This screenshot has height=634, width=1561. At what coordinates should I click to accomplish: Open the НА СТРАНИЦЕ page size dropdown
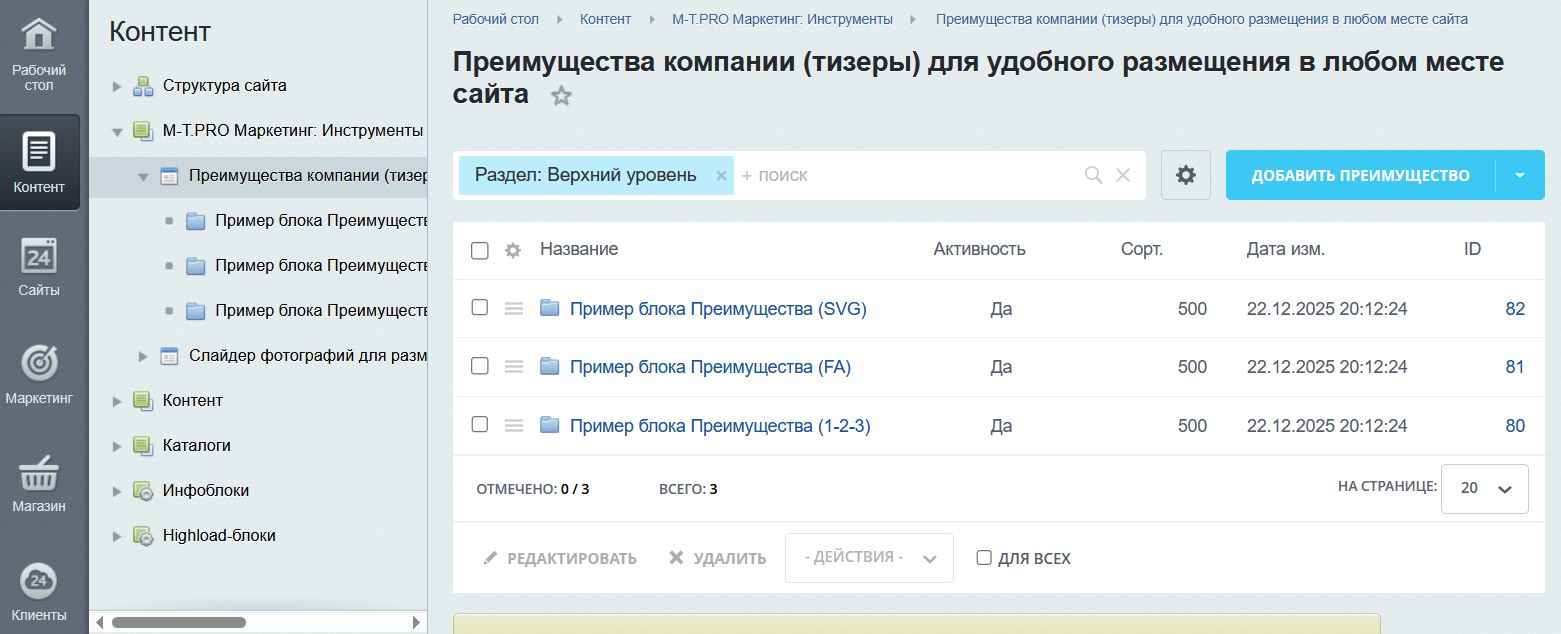pos(1484,488)
